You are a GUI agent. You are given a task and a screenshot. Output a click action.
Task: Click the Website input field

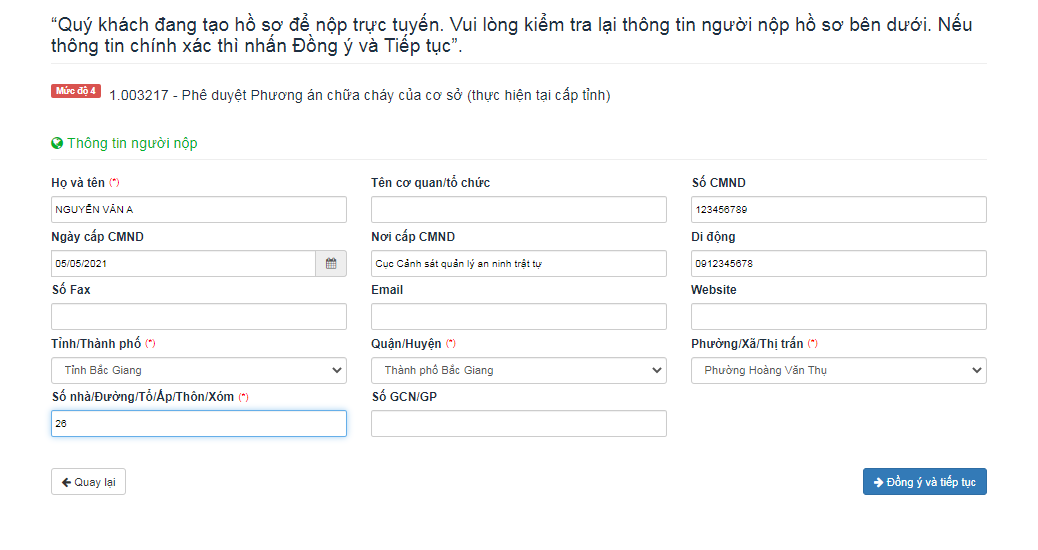click(x=839, y=316)
